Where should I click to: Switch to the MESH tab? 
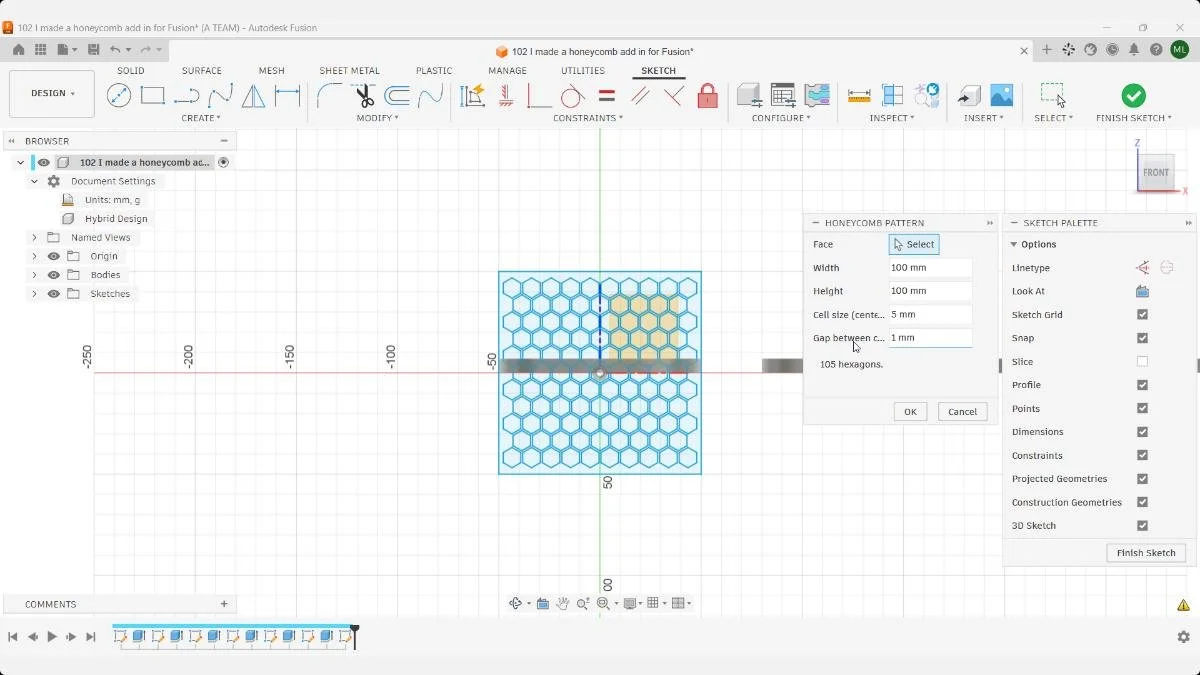pos(272,71)
